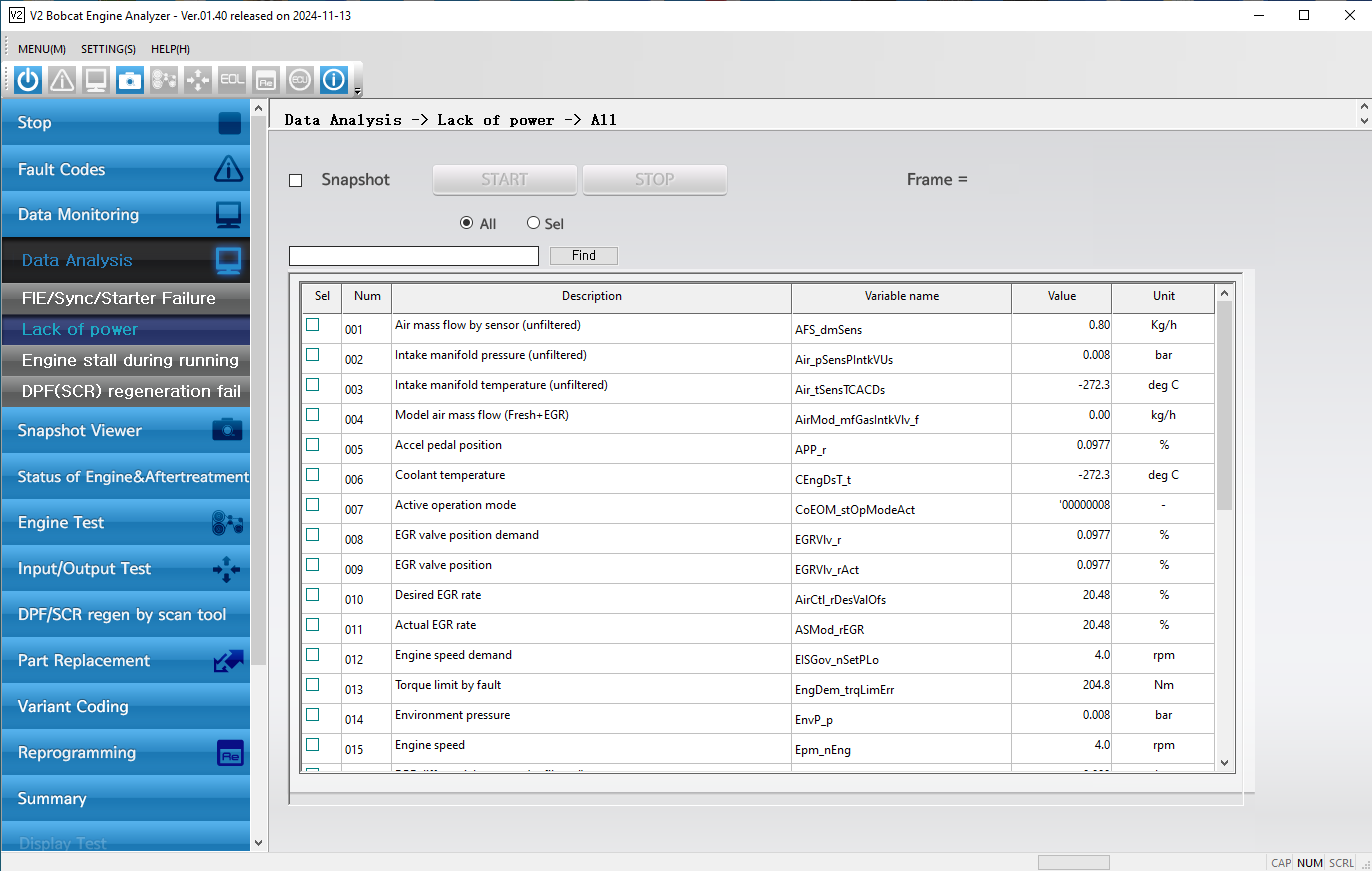Click 'Active operation mode' description cell

[591, 507]
